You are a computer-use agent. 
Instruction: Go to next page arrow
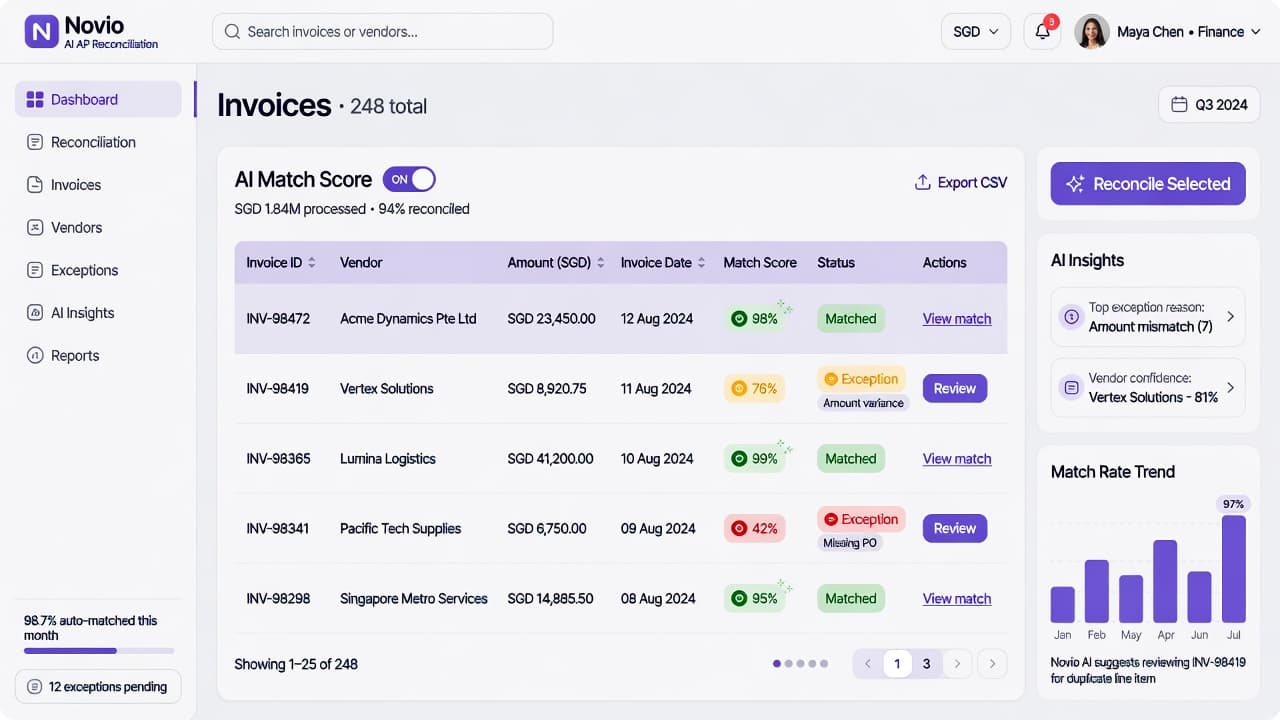click(958, 664)
